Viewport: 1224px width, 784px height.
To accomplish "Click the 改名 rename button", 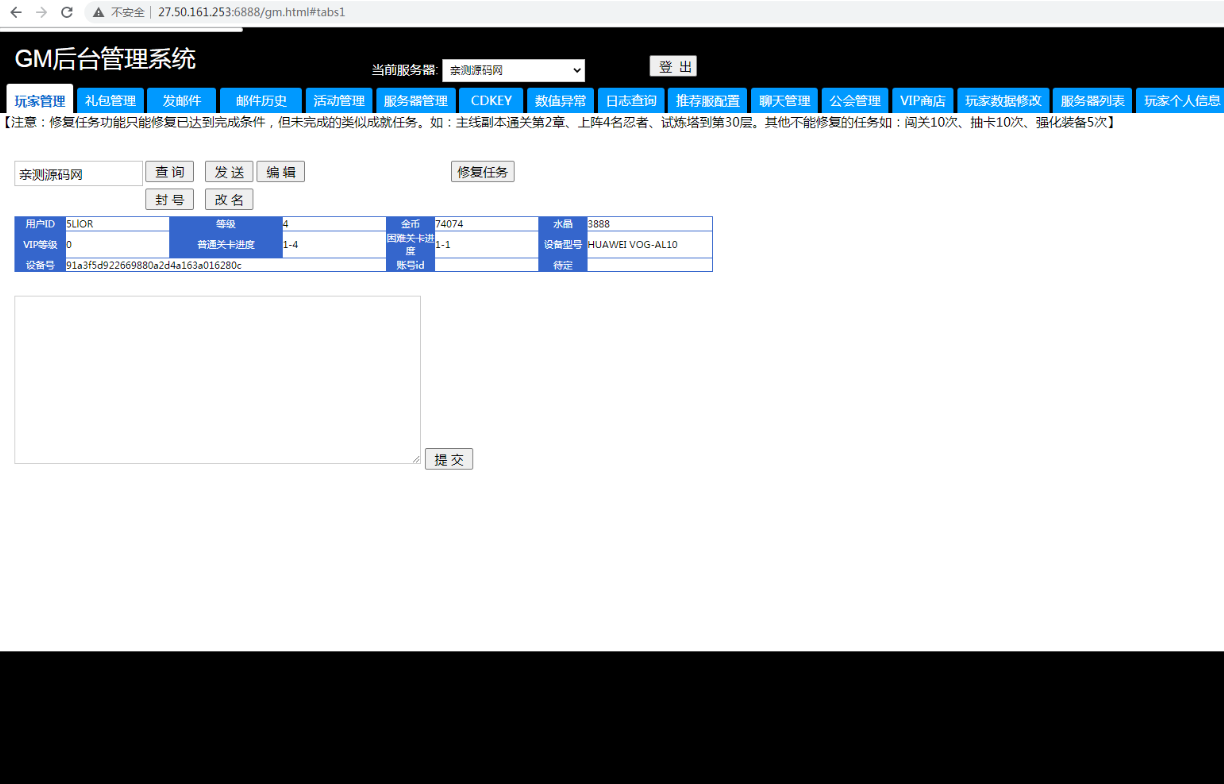I will click(229, 199).
